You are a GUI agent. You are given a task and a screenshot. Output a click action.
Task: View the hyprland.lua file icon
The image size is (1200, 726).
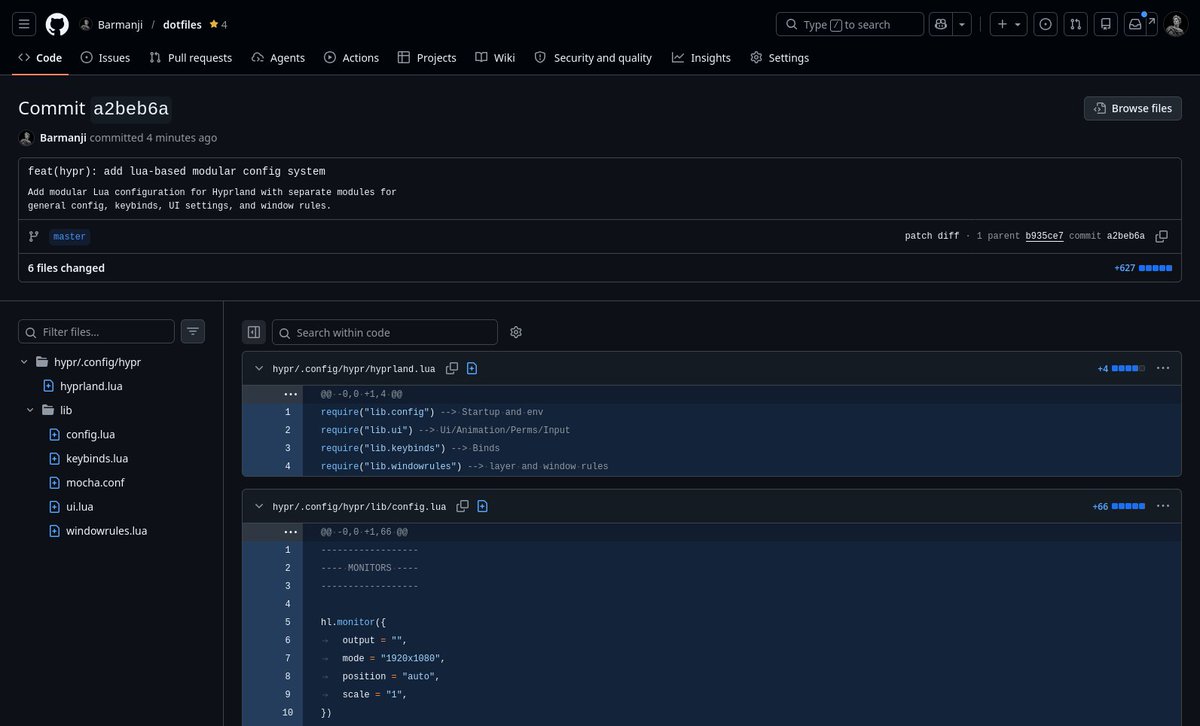pos(472,369)
